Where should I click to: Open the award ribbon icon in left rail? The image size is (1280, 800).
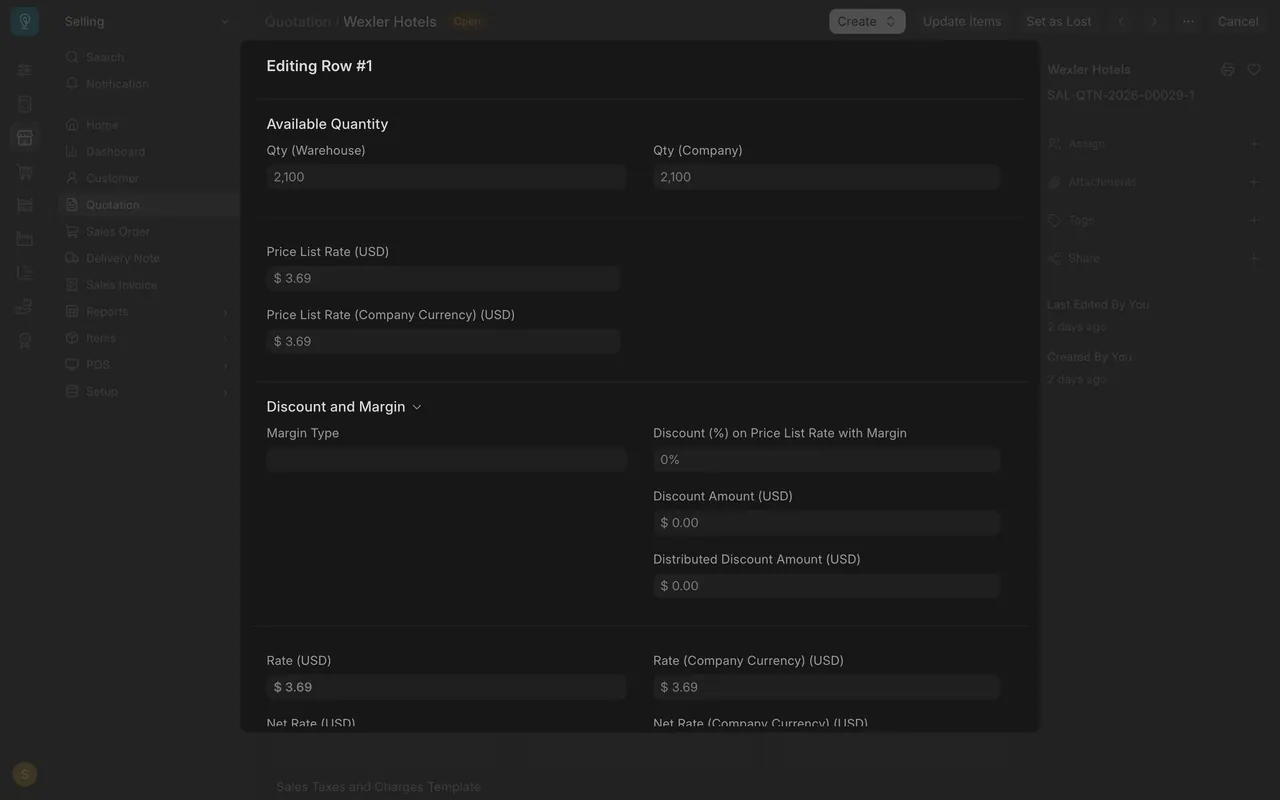tap(25, 340)
